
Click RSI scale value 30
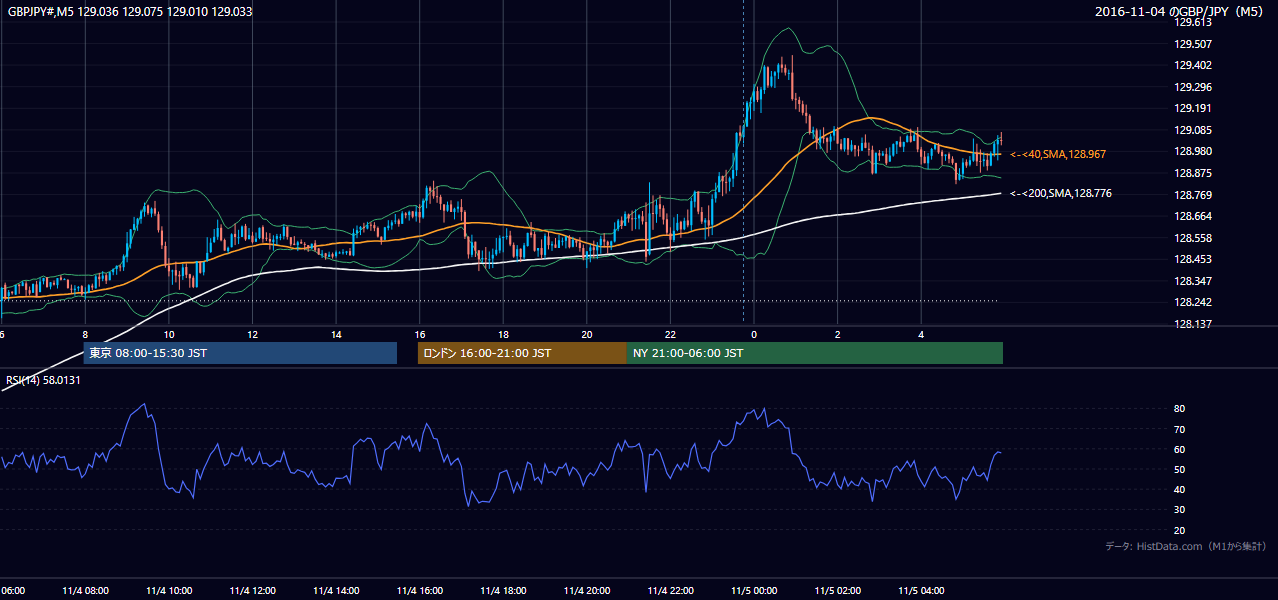[x=1179, y=510]
